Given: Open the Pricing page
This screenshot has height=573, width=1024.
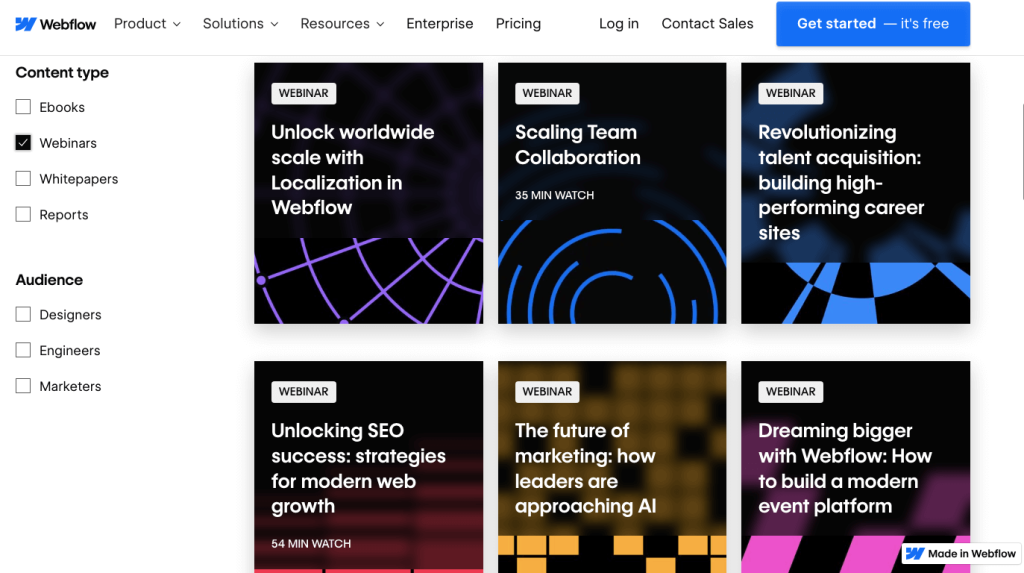Looking at the screenshot, I should point(518,24).
